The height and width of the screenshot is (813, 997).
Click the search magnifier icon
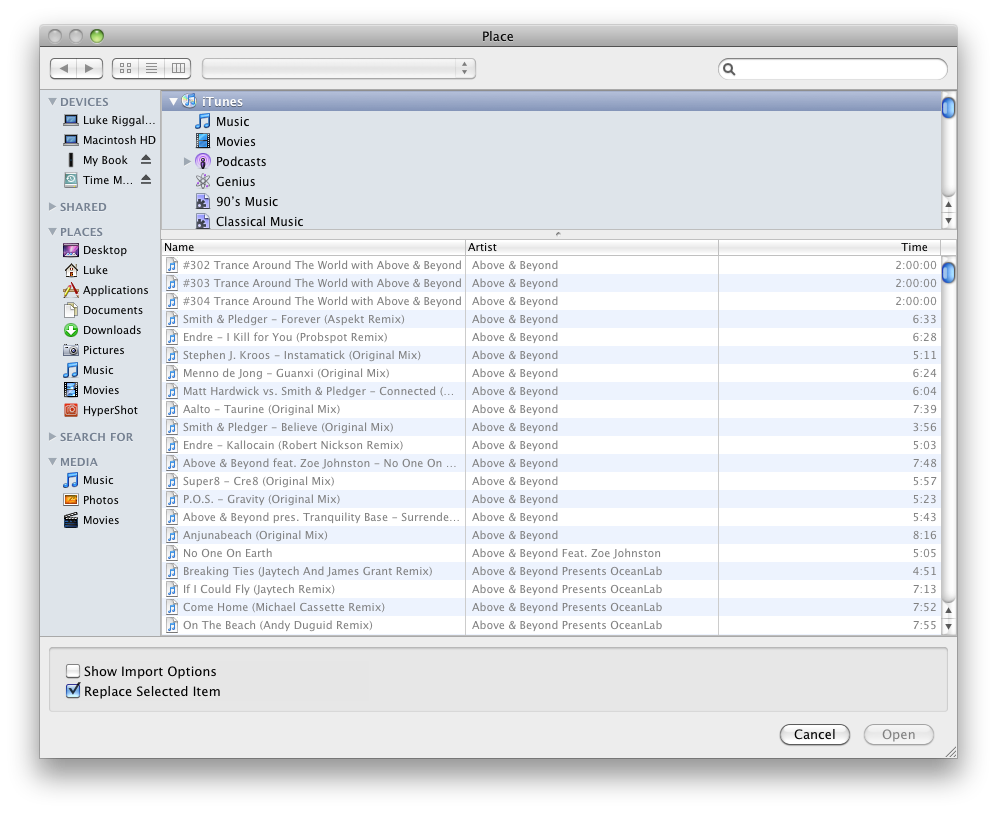(x=729, y=69)
